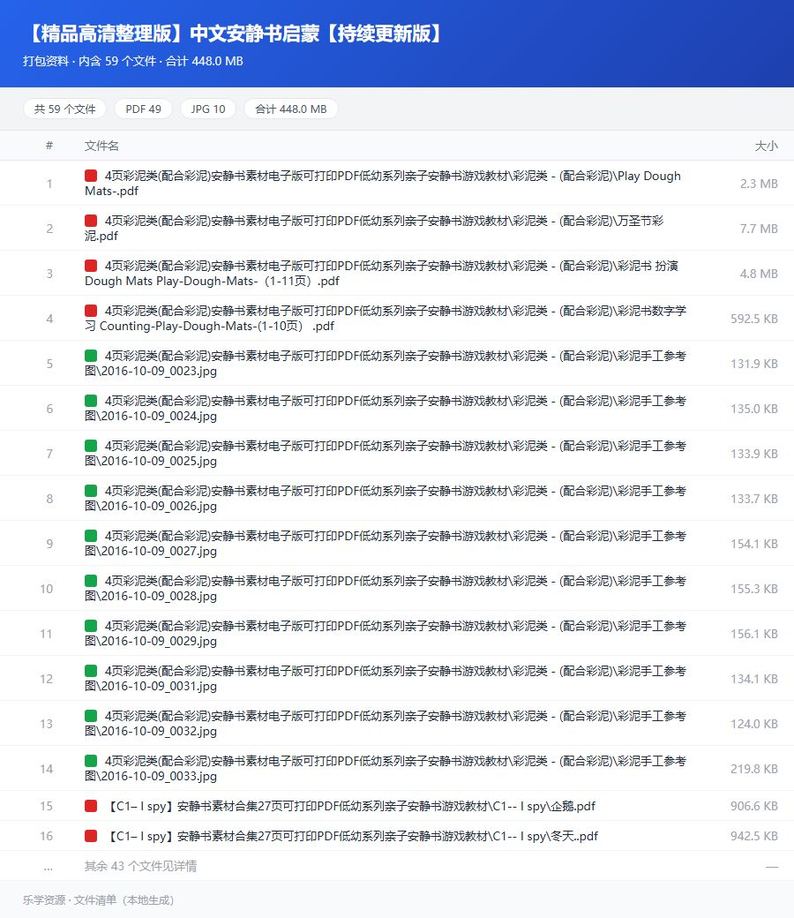
Task: Select file name 2016-10-09_0028.jpg
Action: (385, 589)
